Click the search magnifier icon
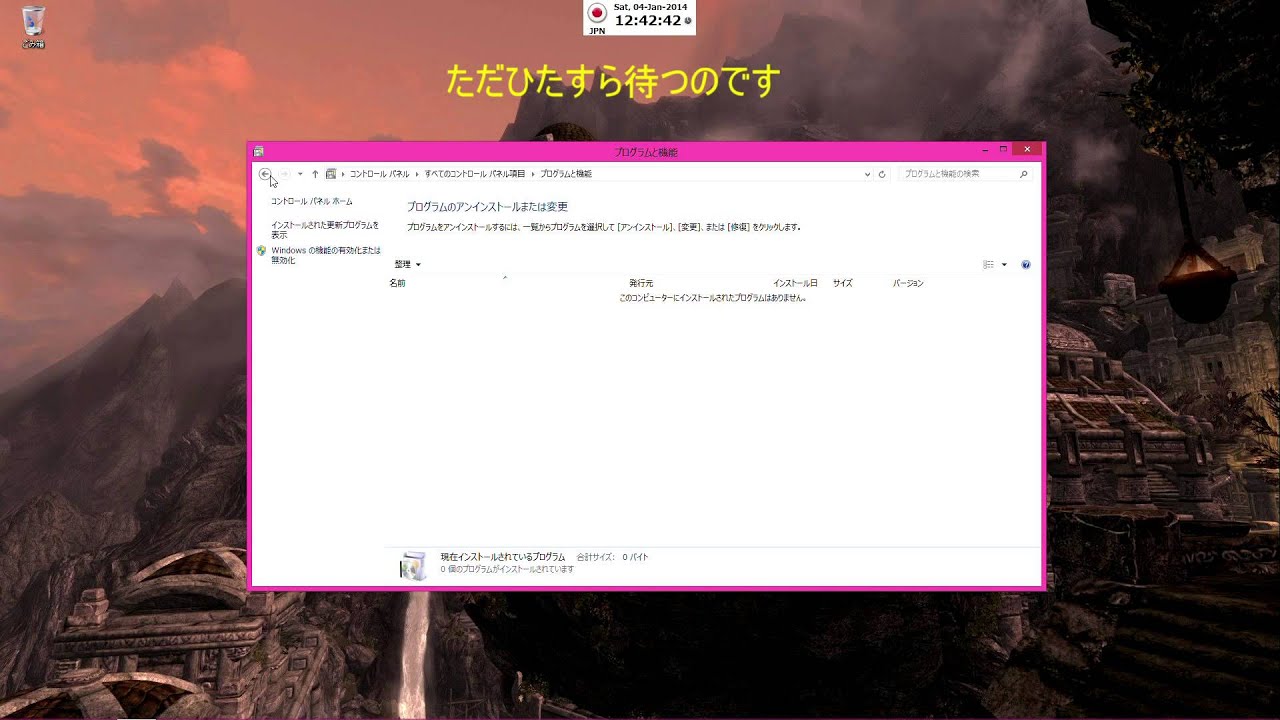 [x=1024, y=174]
